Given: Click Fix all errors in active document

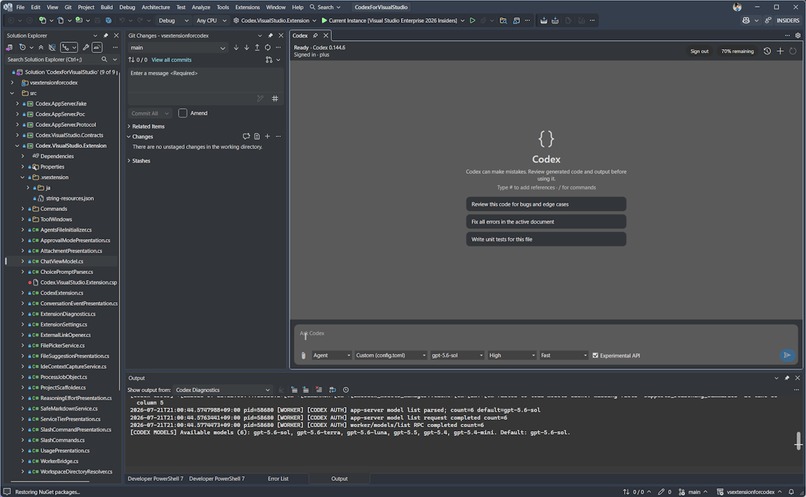Looking at the screenshot, I should [546, 222].
